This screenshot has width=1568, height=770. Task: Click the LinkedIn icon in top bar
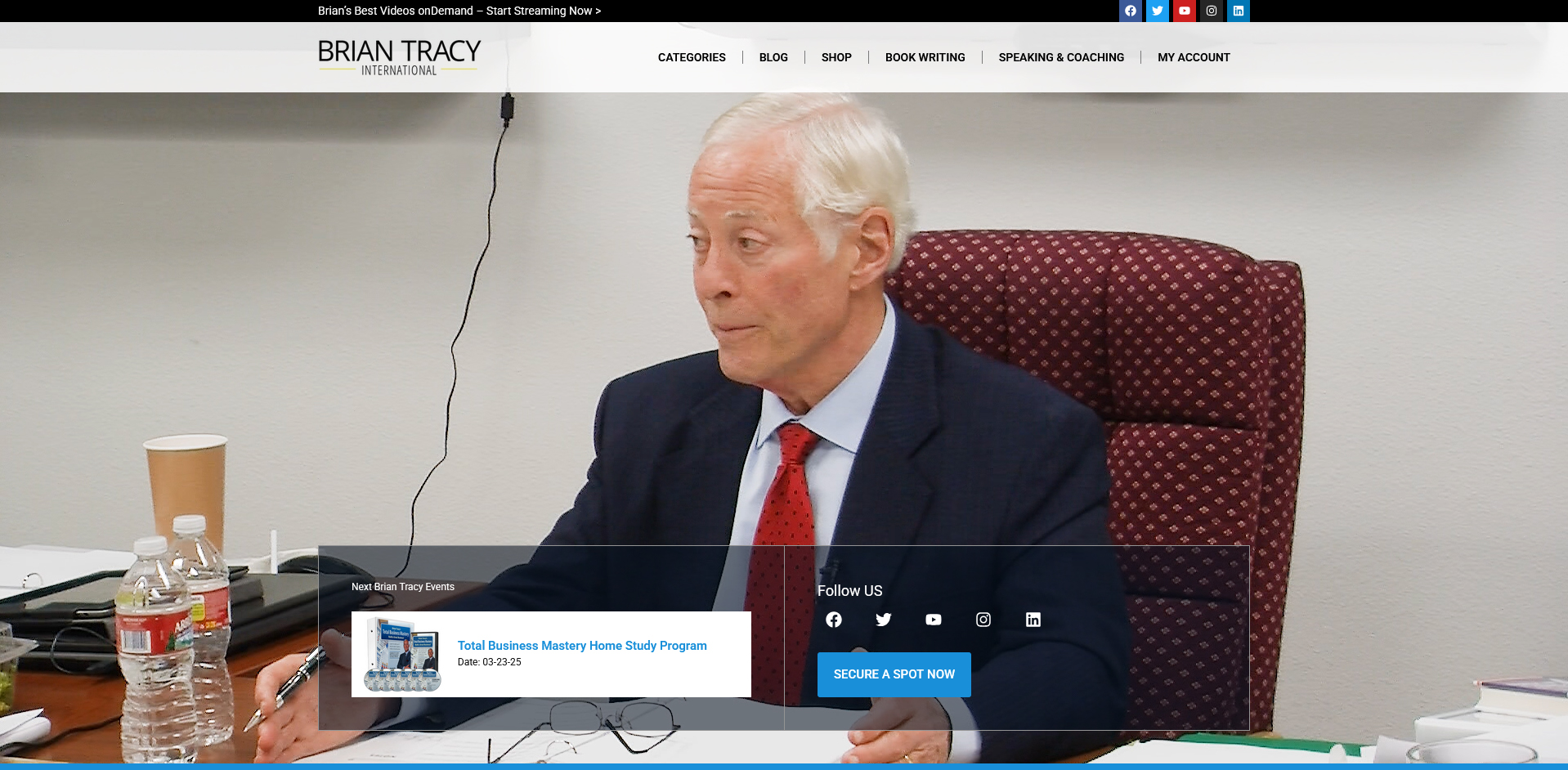click(x=1238, y=11)
